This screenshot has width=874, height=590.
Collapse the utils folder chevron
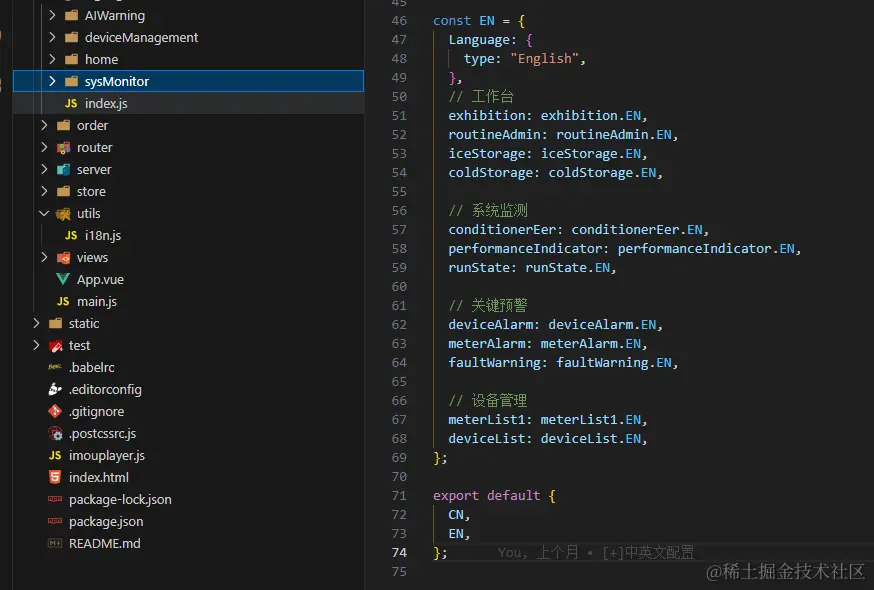44,213
